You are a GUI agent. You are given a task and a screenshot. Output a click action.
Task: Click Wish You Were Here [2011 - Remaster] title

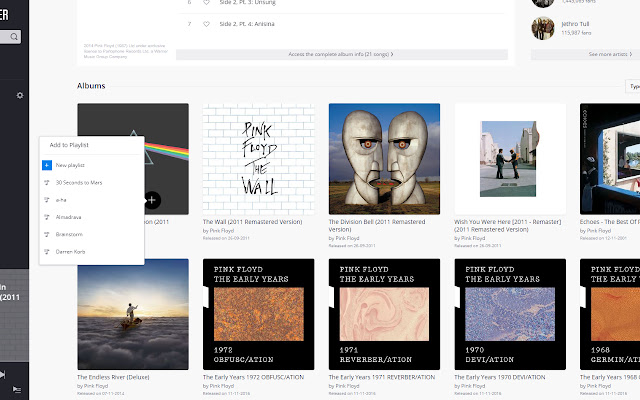click(x=507, y=226)
